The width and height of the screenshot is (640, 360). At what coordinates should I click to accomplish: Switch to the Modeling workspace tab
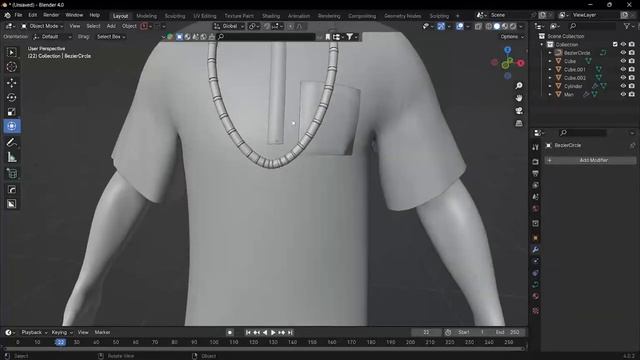[x=147, y=16]
